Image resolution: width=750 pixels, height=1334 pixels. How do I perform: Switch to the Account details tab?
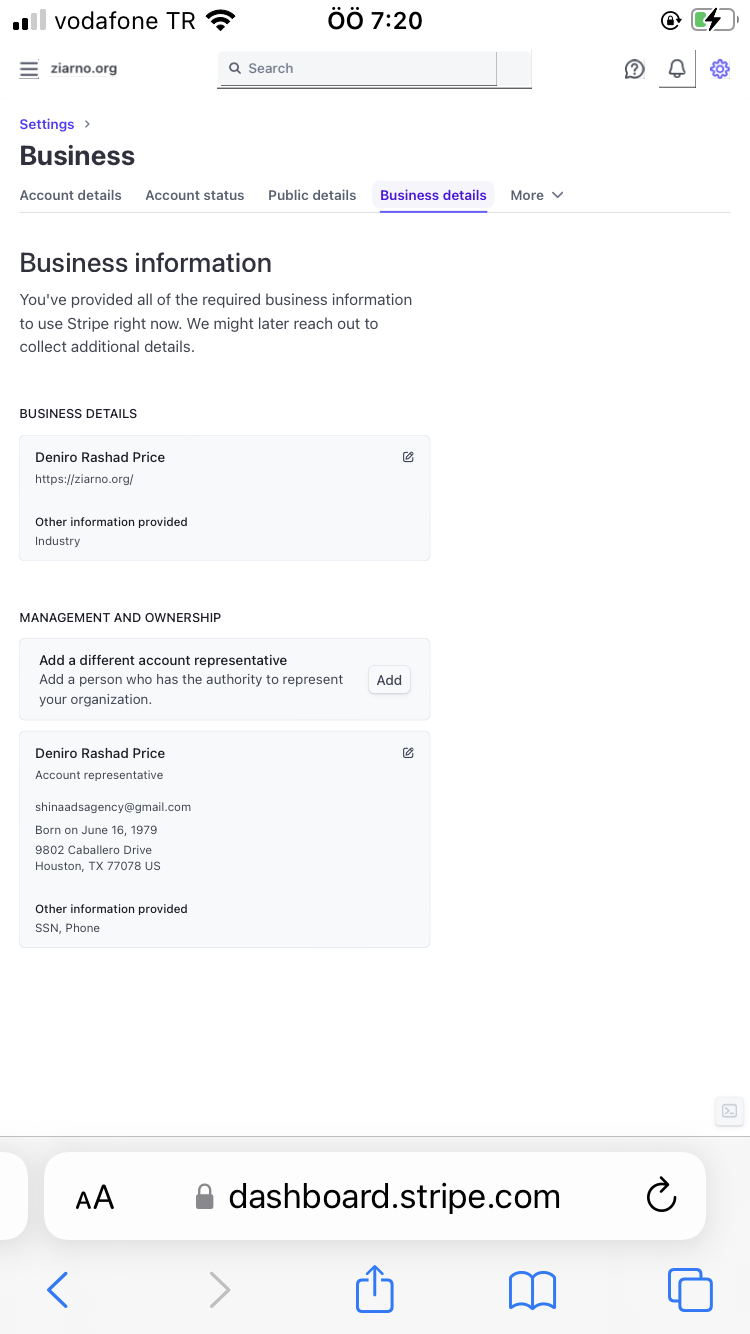tap(71, 195)
